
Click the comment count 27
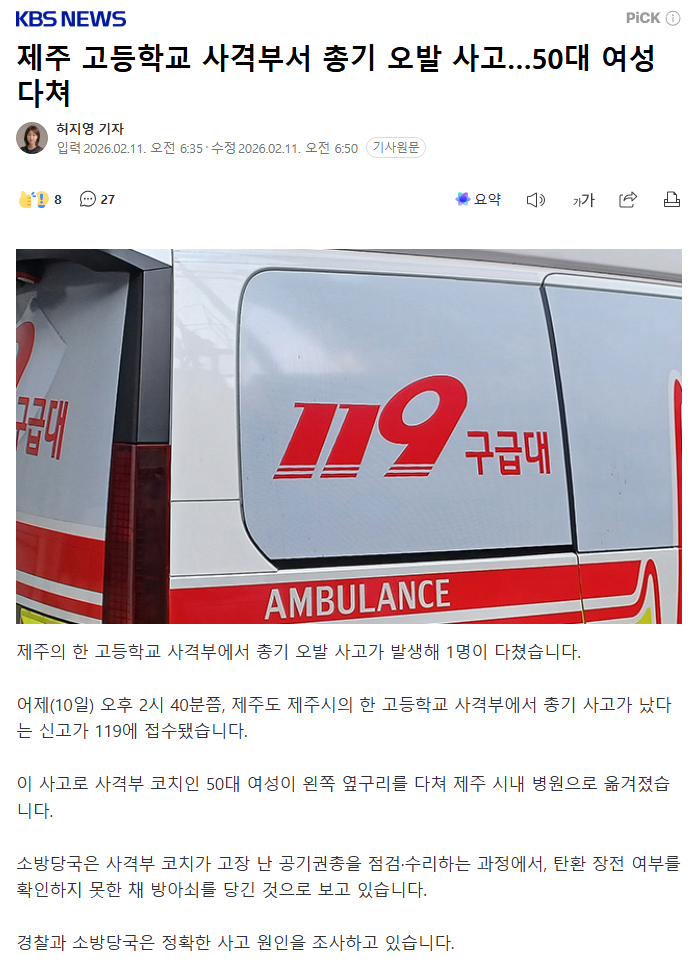tap(108, 200)
